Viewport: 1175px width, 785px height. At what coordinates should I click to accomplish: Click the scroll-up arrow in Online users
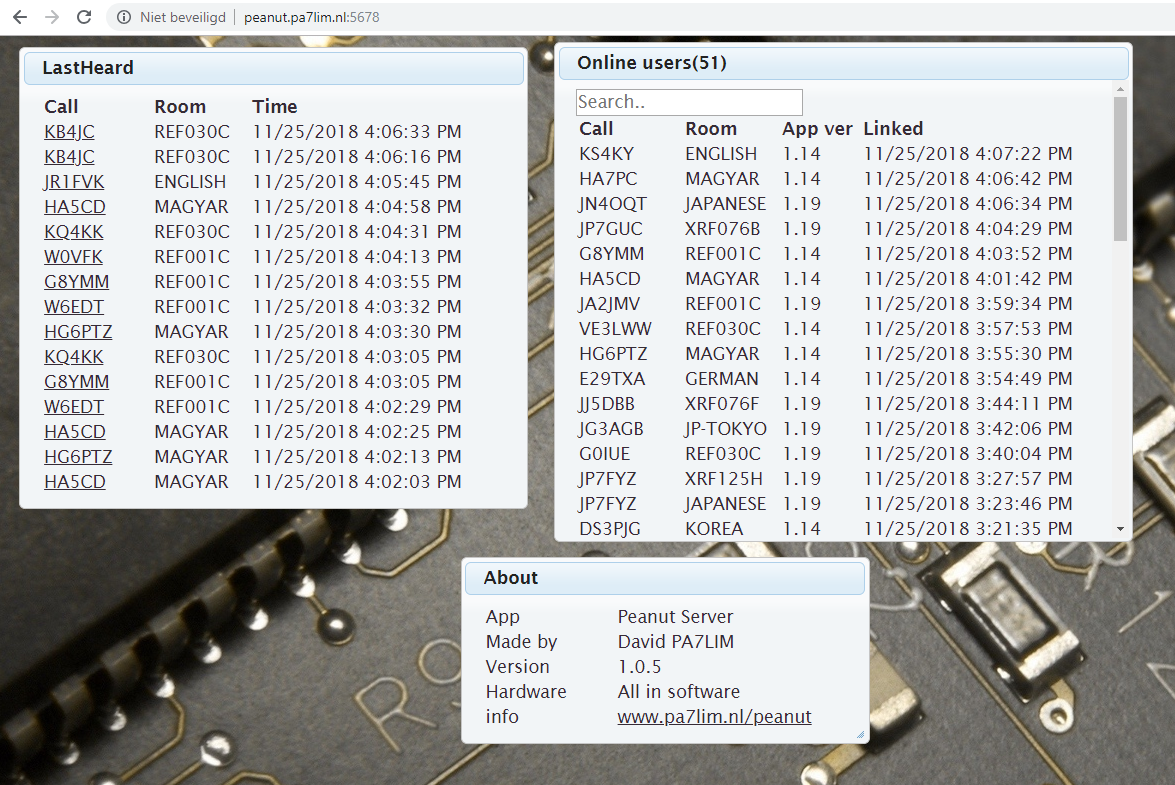(1120, 90)
